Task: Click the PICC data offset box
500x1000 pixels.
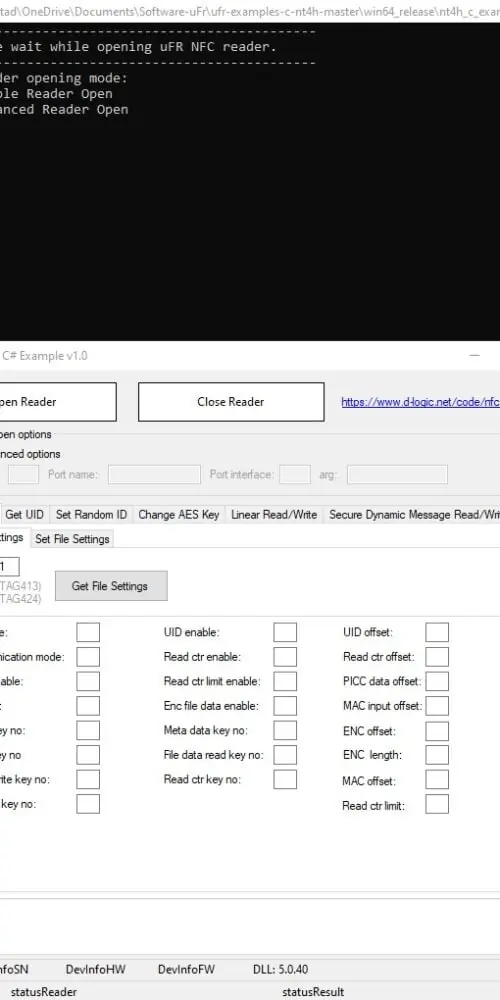Action: click(x=437, y=681)
